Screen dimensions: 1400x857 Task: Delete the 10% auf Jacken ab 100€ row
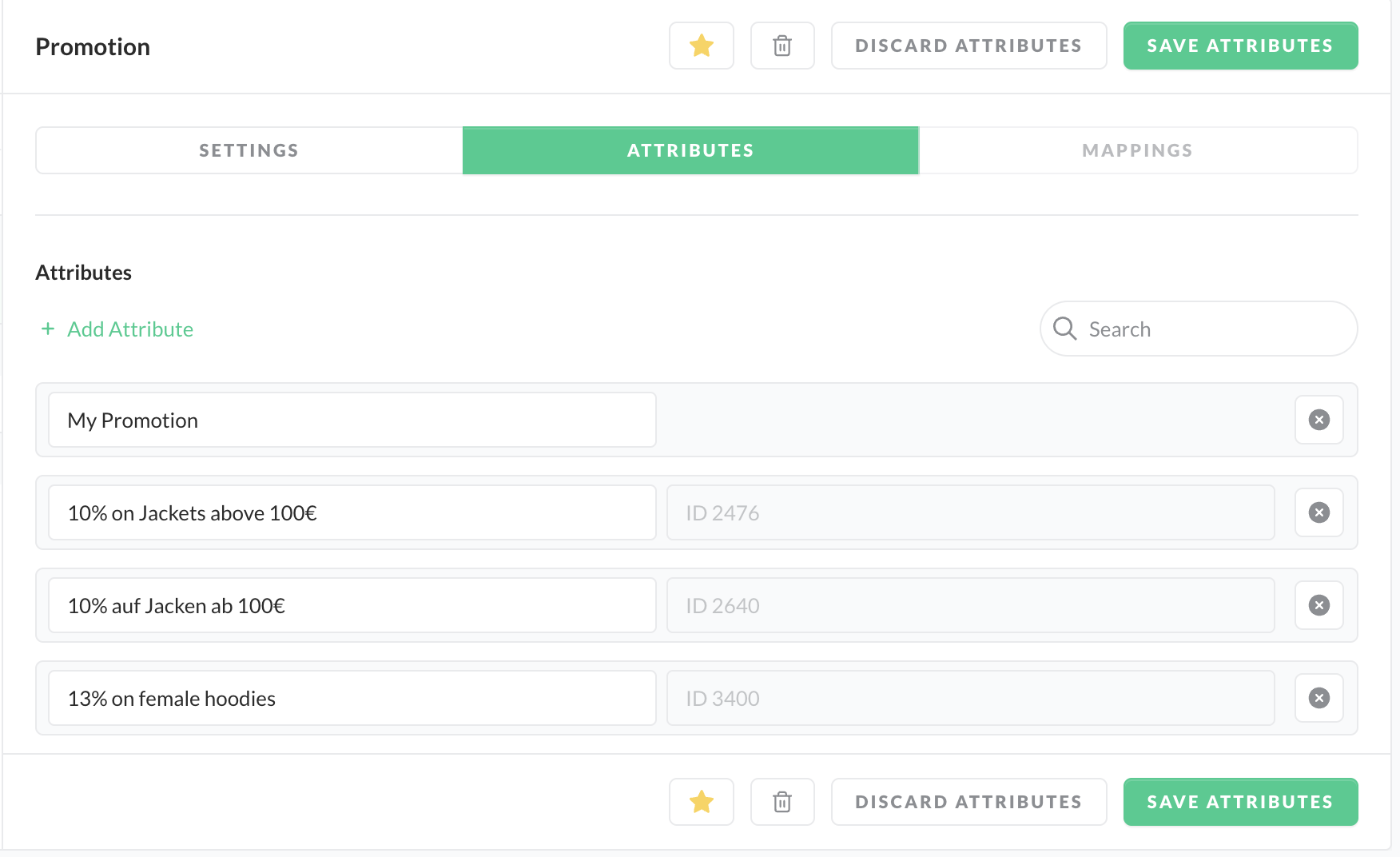(x=1318, y=605)
